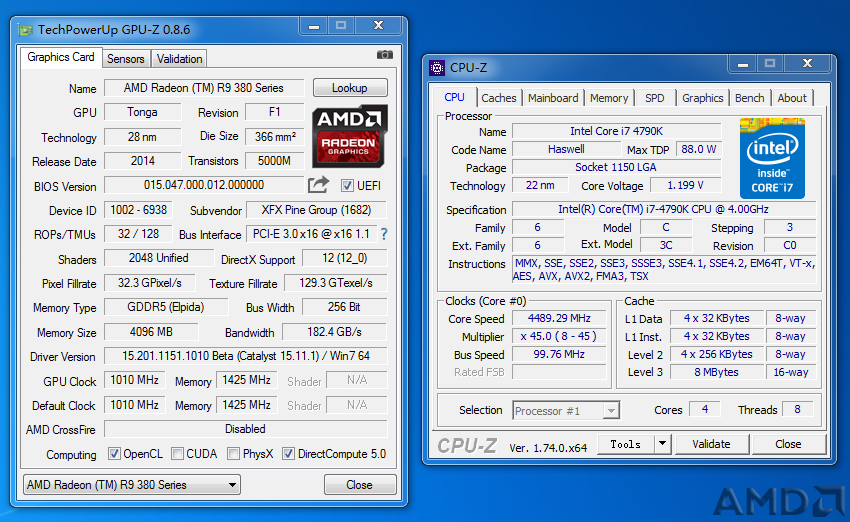Click the Core Speed value 4489.29 MHz
Viewport: 850px width, 522px height.
(x=559, y=318)
